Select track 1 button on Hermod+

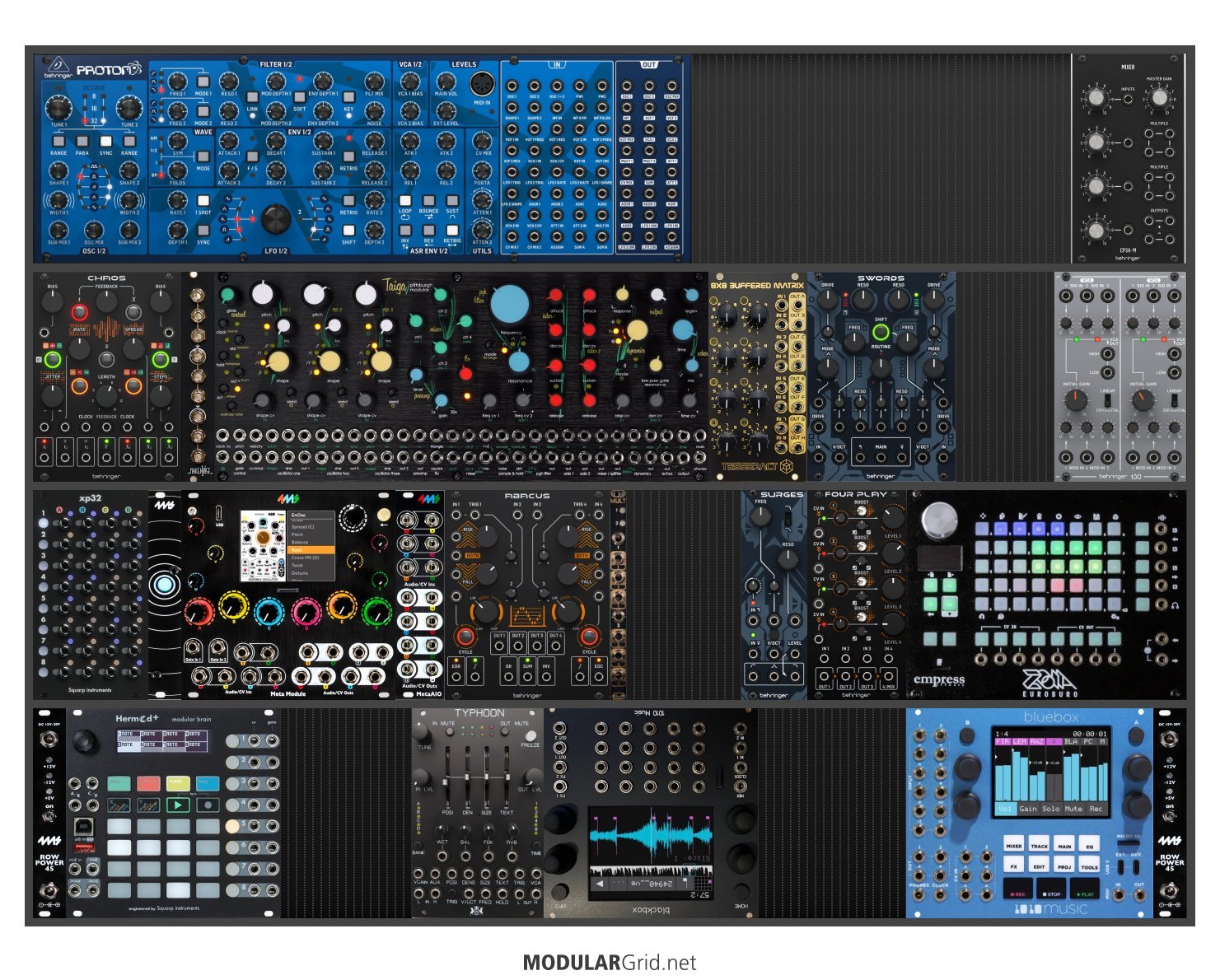[232, 740]
